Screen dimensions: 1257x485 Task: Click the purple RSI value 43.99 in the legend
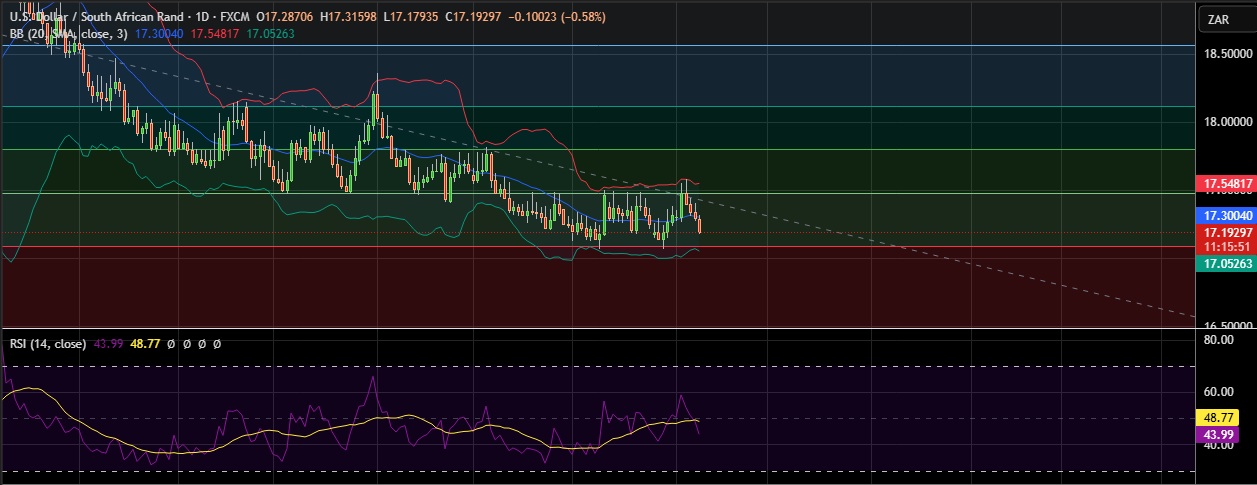click(x=107, y=343)
